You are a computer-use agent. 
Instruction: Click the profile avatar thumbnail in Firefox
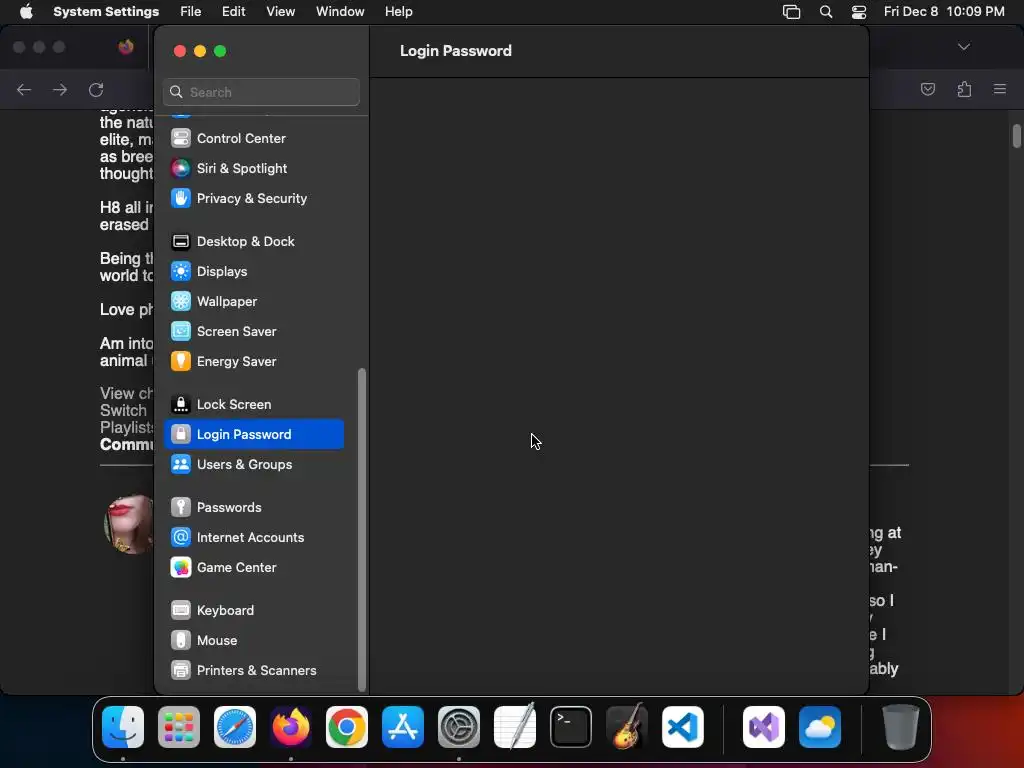[129, 524]
